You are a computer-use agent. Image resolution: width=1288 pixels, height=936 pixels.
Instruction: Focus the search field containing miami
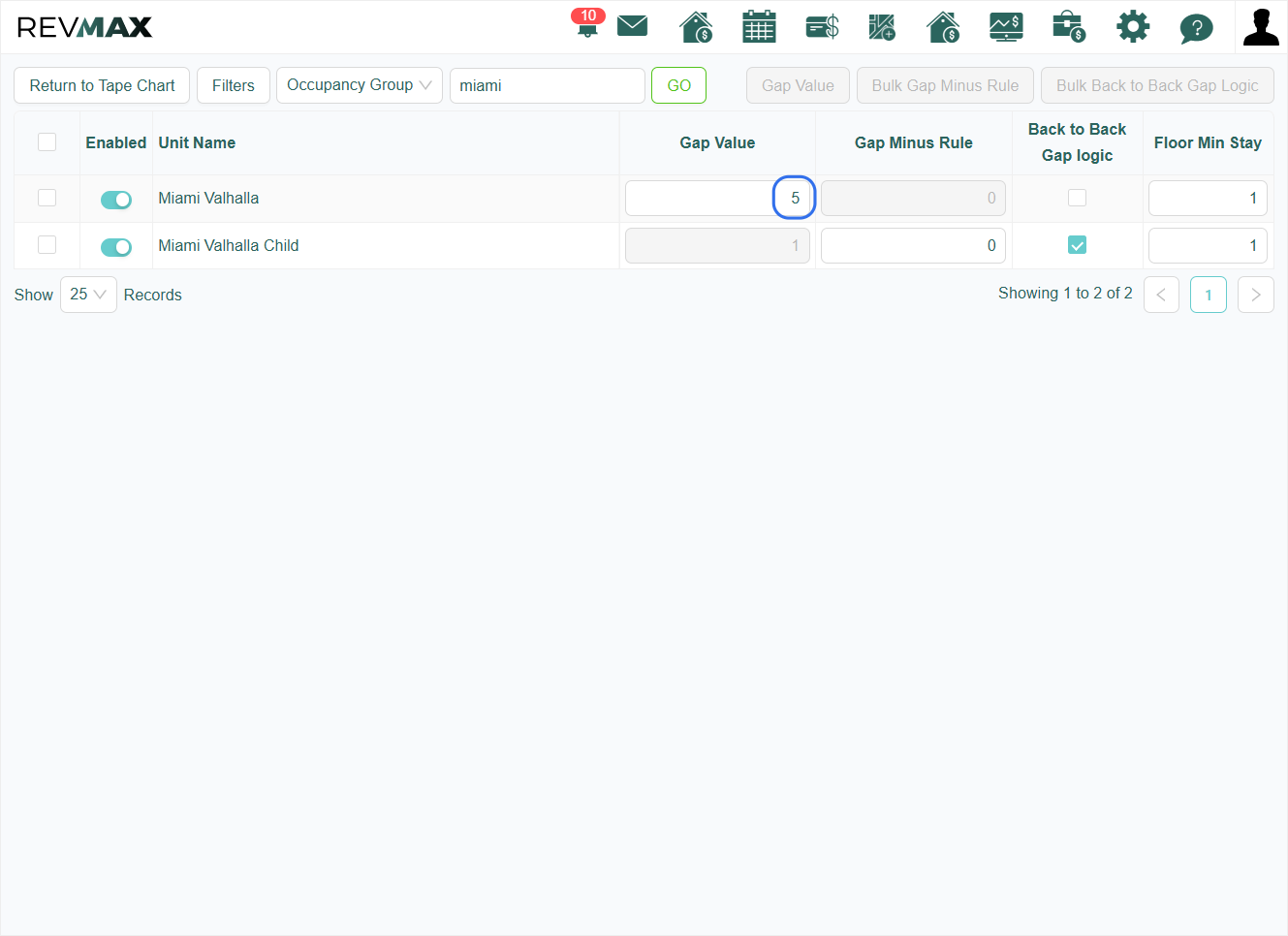point(548,85)
